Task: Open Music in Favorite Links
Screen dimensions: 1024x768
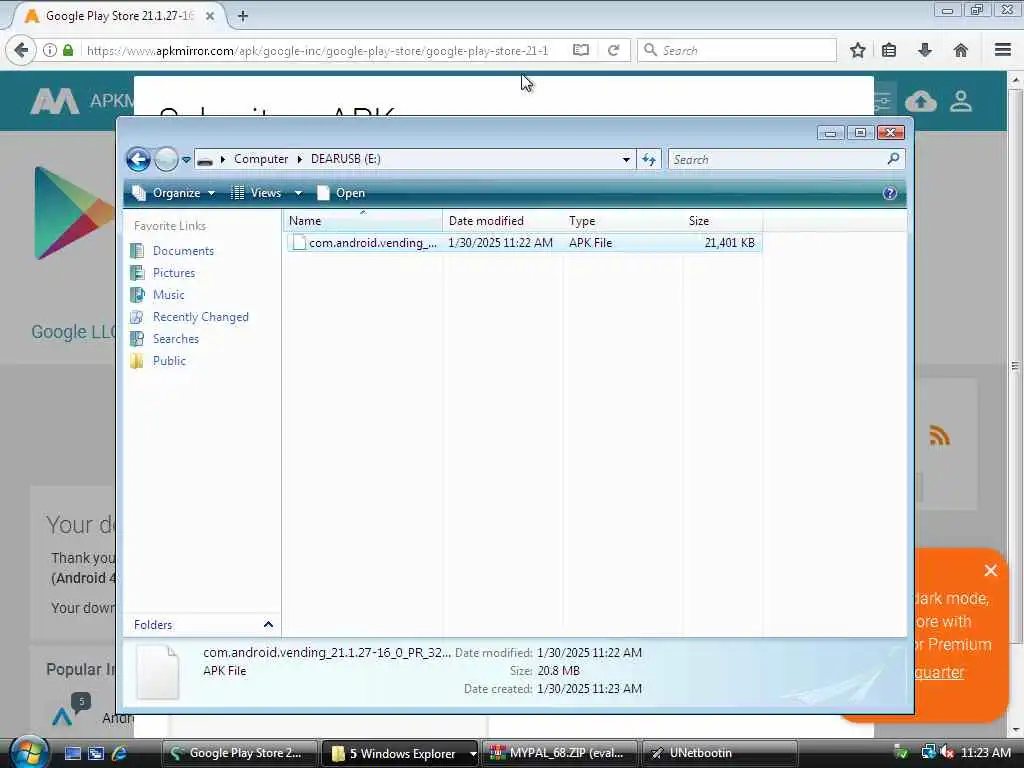Action: (x=168, y=295)
